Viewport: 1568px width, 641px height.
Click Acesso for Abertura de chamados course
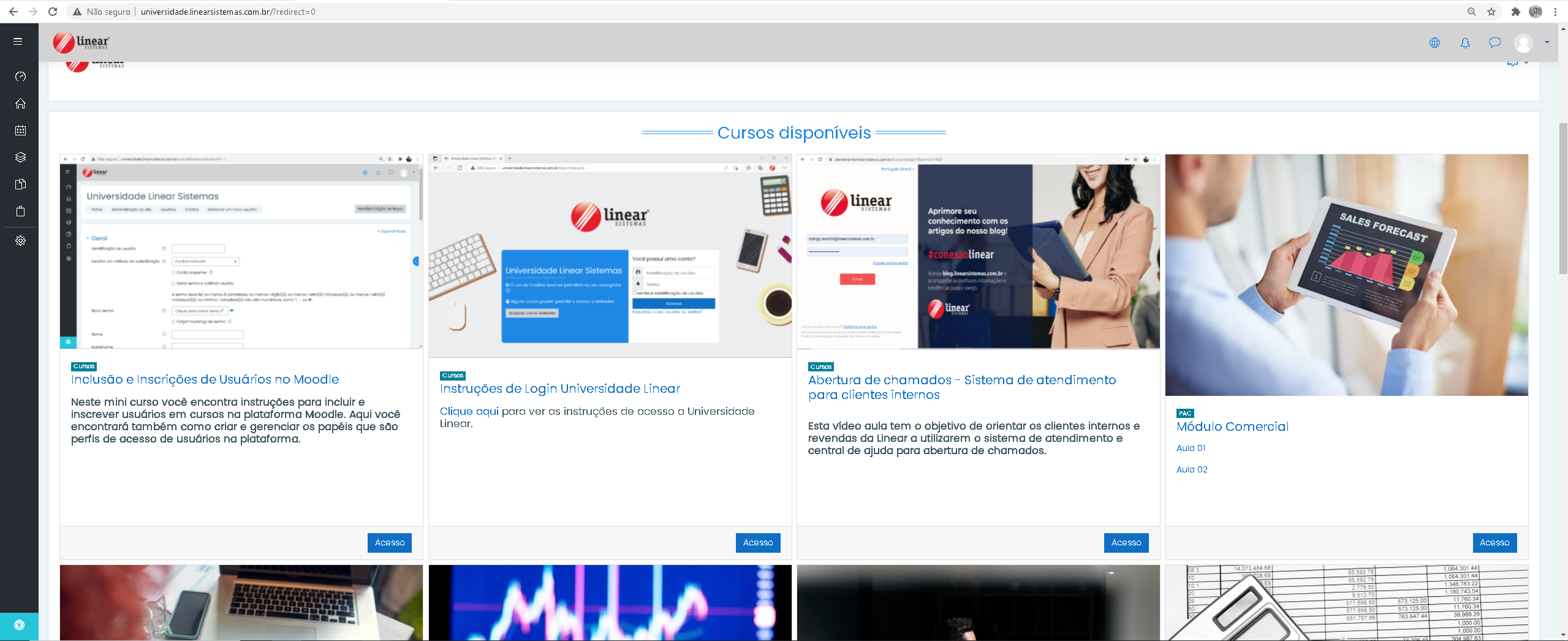[1126, 542]
